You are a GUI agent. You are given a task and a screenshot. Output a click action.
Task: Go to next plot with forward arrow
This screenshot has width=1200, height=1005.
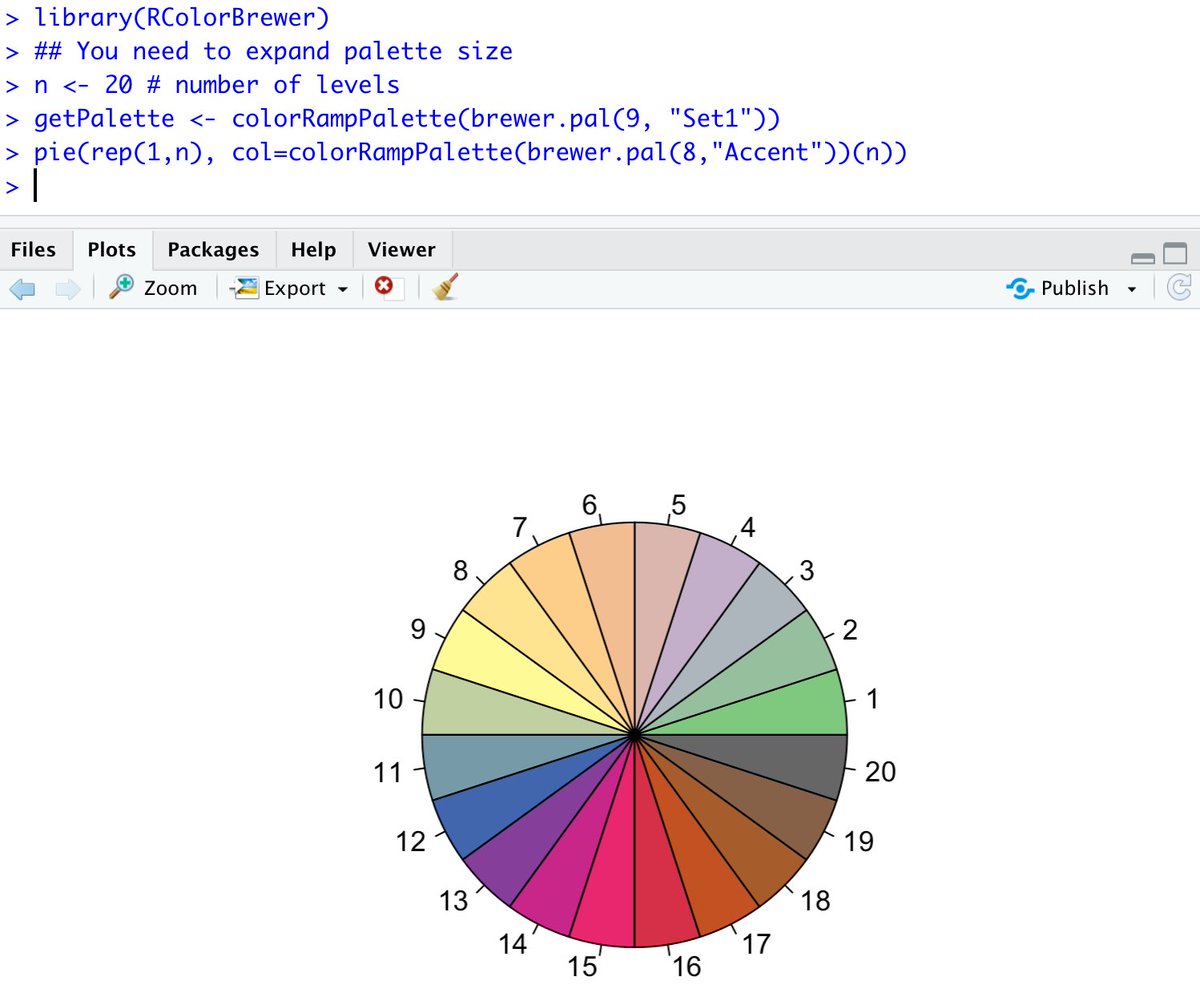[x=68, y=289]
